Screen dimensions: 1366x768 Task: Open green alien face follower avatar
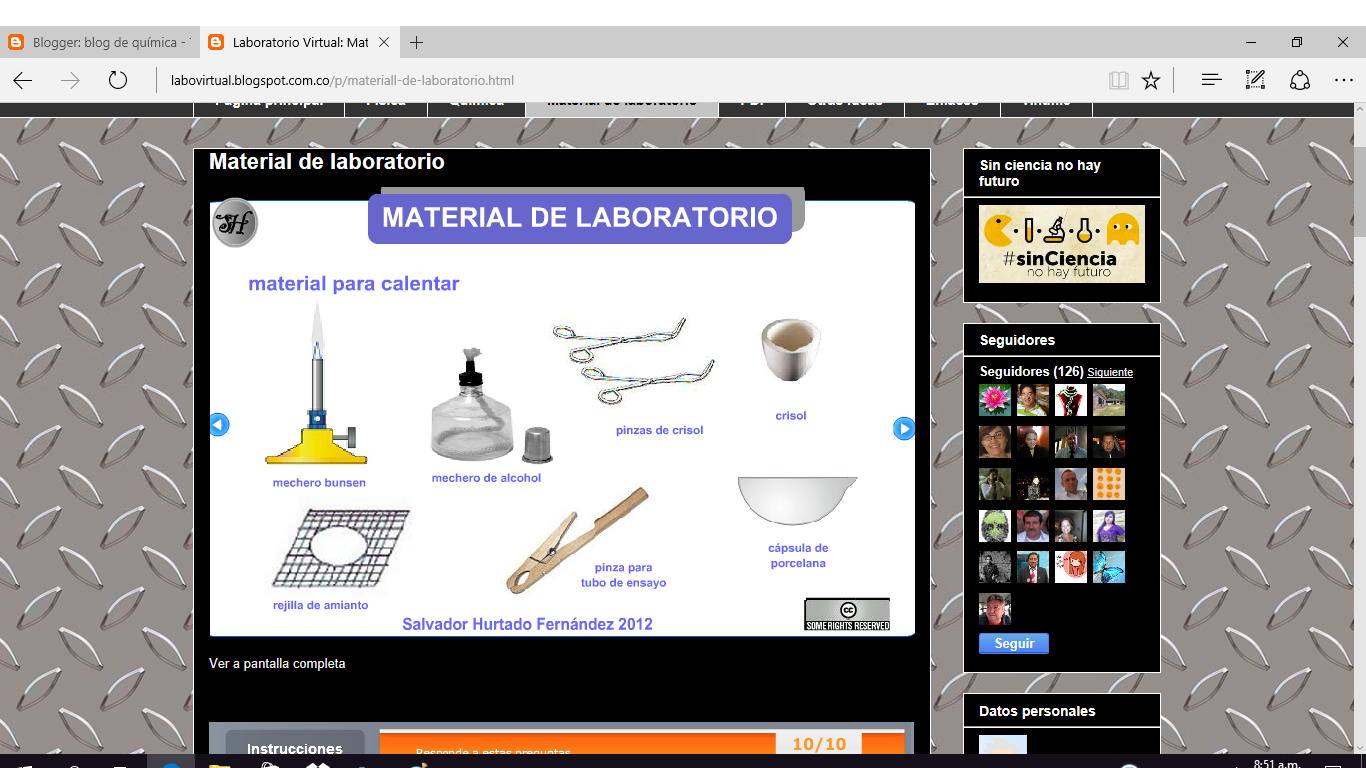pyautogui.click(x=995, y=526)
